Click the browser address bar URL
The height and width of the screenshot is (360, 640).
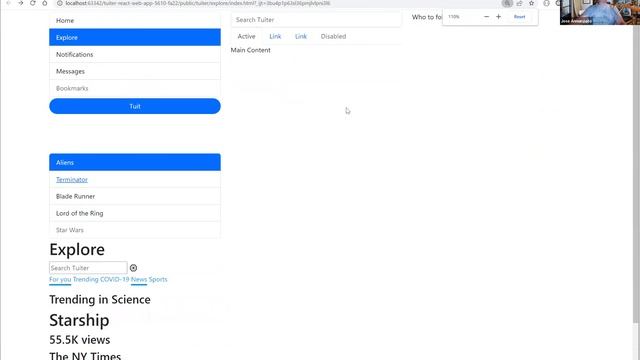198,3
